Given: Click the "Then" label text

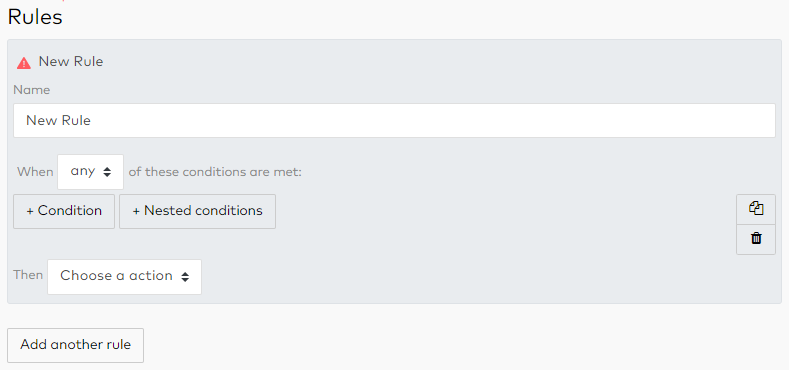Looking at the screenshot, I should tap(28, 275).
